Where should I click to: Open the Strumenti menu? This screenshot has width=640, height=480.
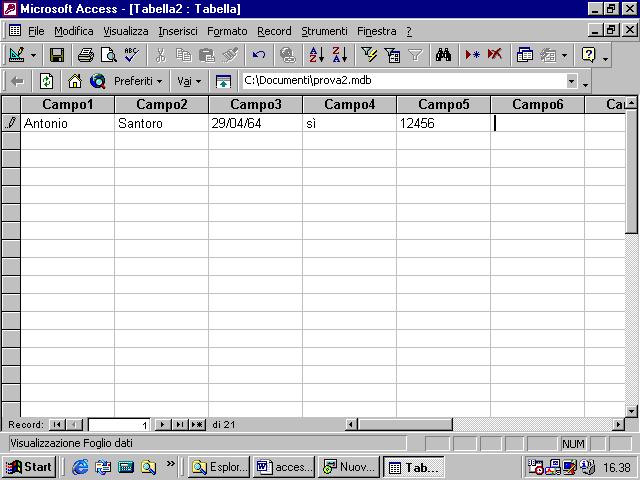tap(324, 31)
